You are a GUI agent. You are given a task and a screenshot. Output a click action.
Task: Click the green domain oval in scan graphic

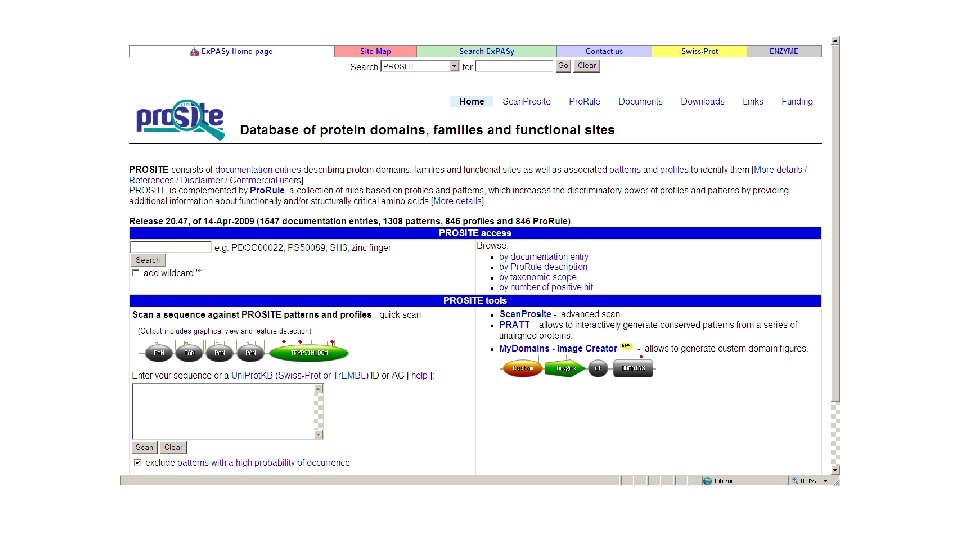[309, 353]
